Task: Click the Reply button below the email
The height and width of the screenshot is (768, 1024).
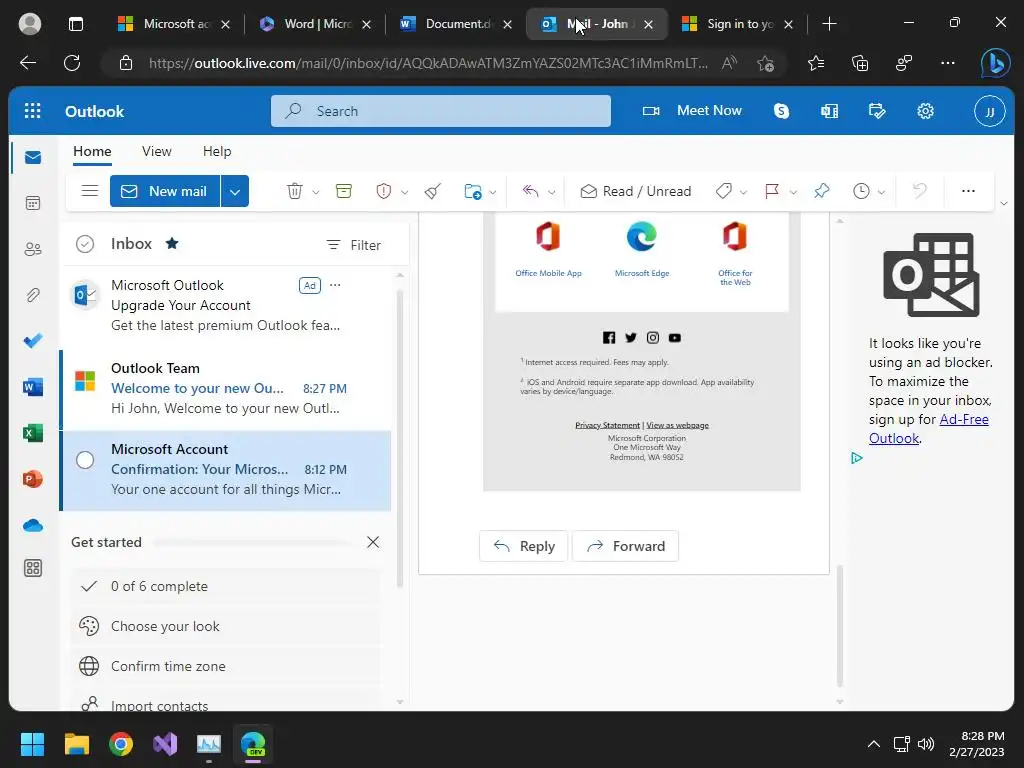Action: coord(524,546)
